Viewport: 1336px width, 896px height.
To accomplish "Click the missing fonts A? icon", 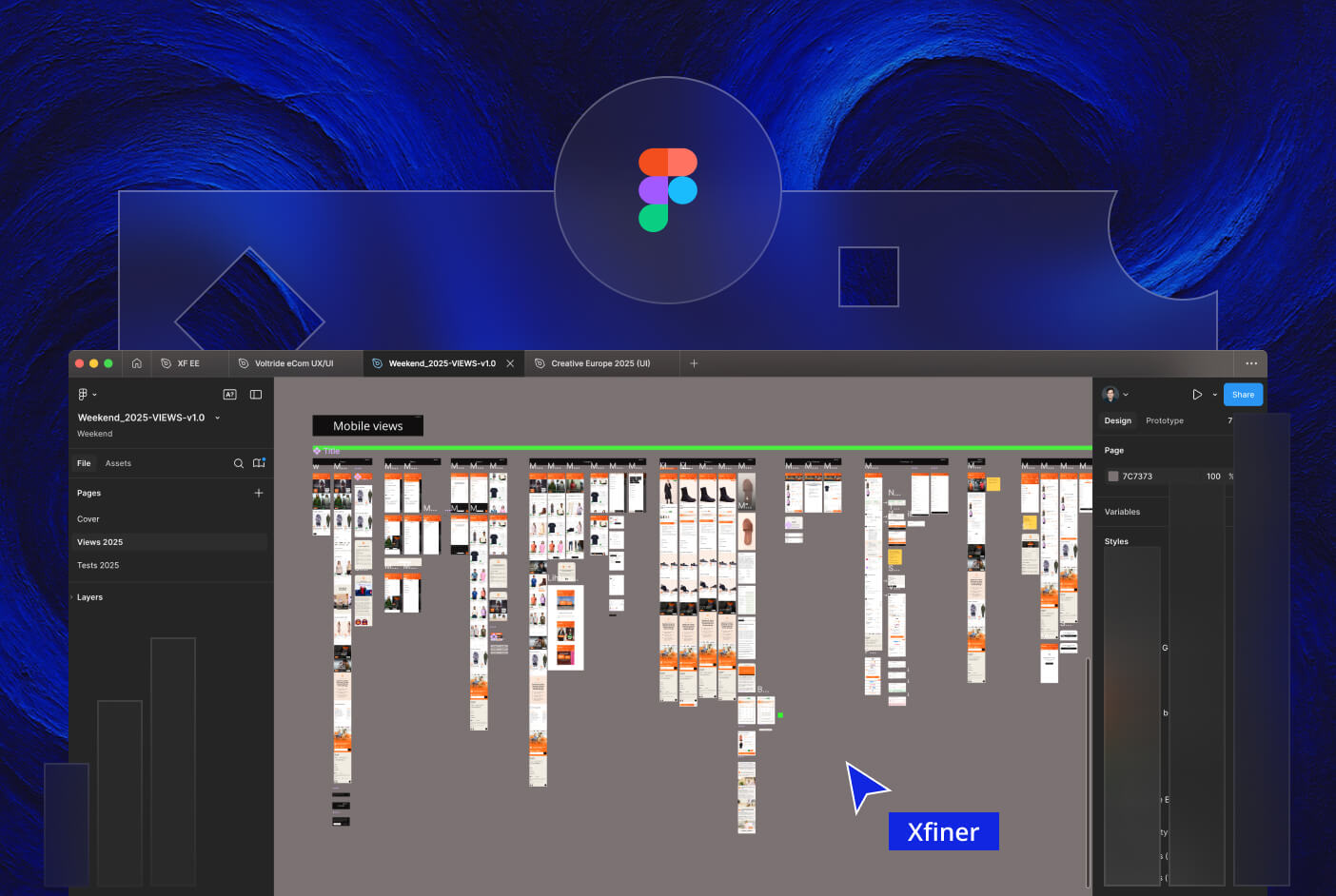I will tap(229, 394).
